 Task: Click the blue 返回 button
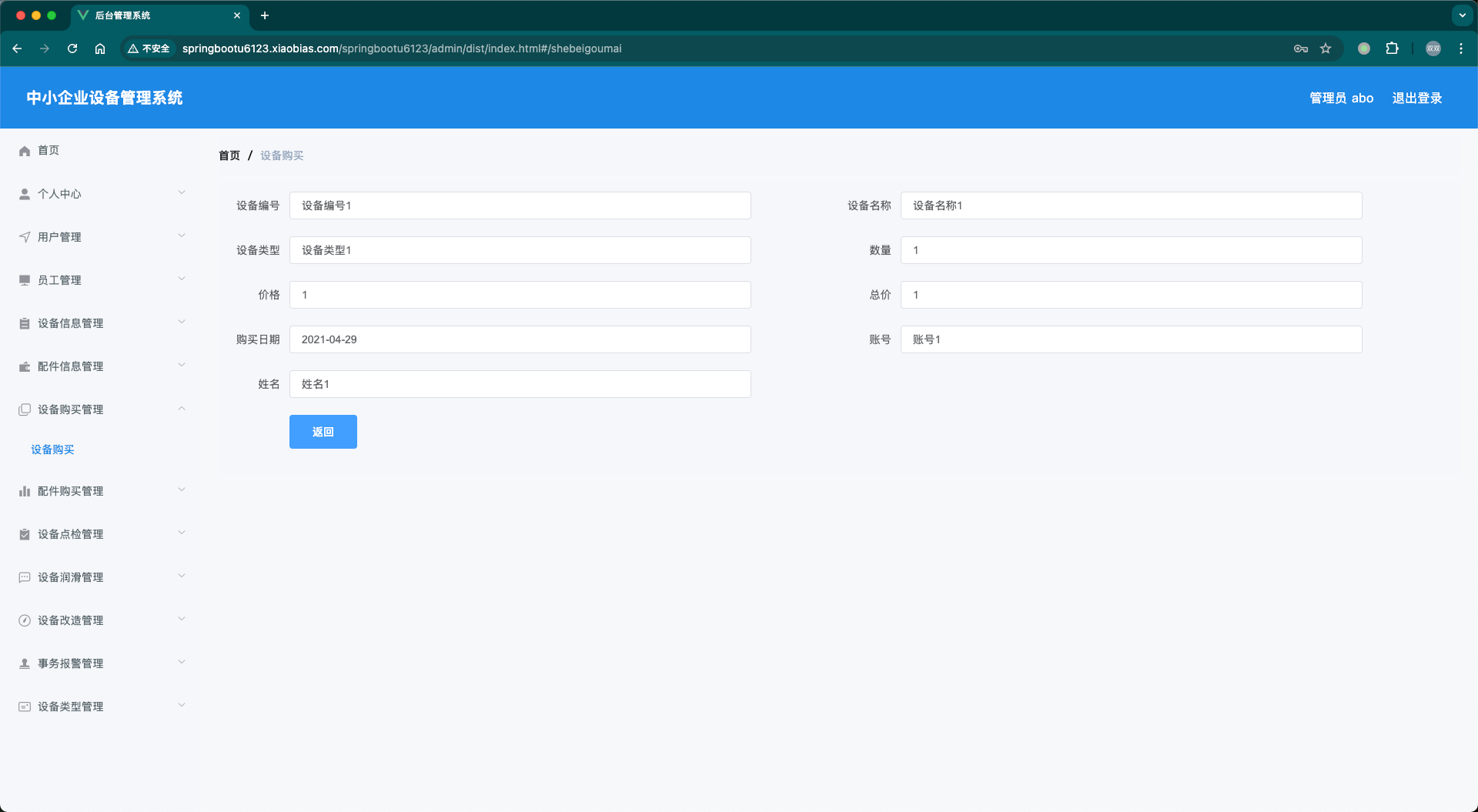pyautogui.click(x=323, y=432)
